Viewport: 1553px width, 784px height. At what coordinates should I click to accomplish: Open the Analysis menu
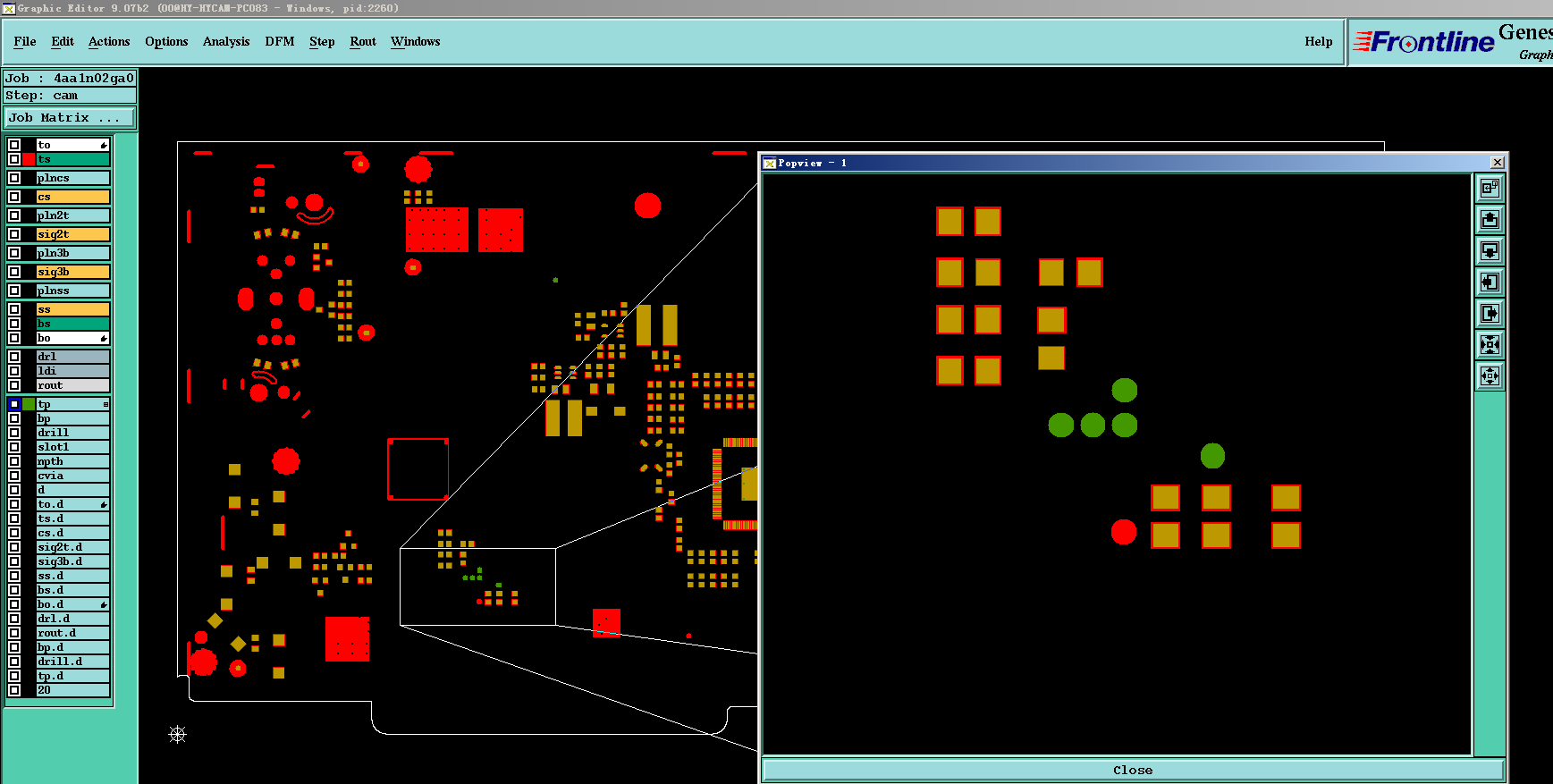tap(226, 41)
